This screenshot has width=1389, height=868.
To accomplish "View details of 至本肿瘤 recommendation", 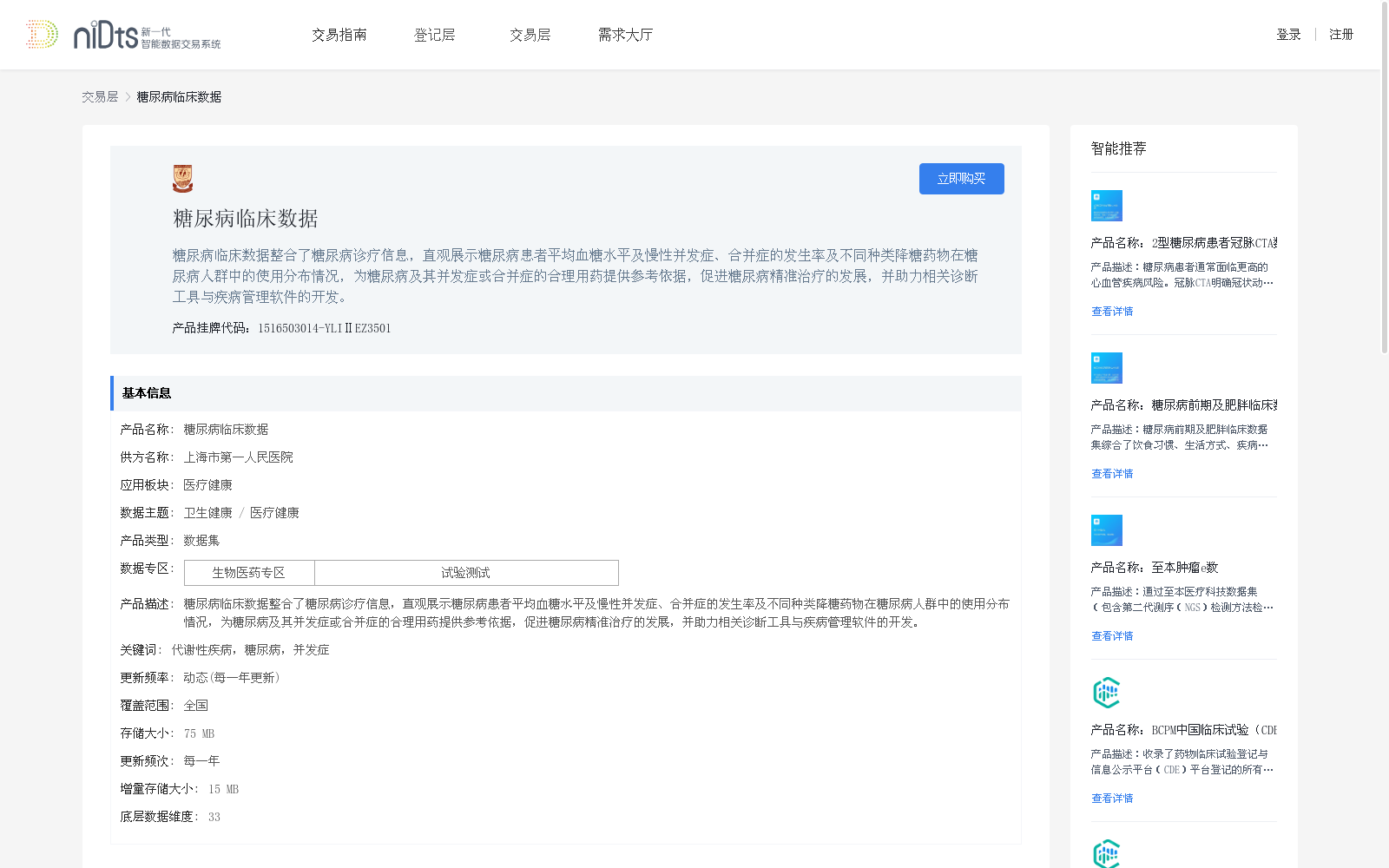I will point(1112,636).
